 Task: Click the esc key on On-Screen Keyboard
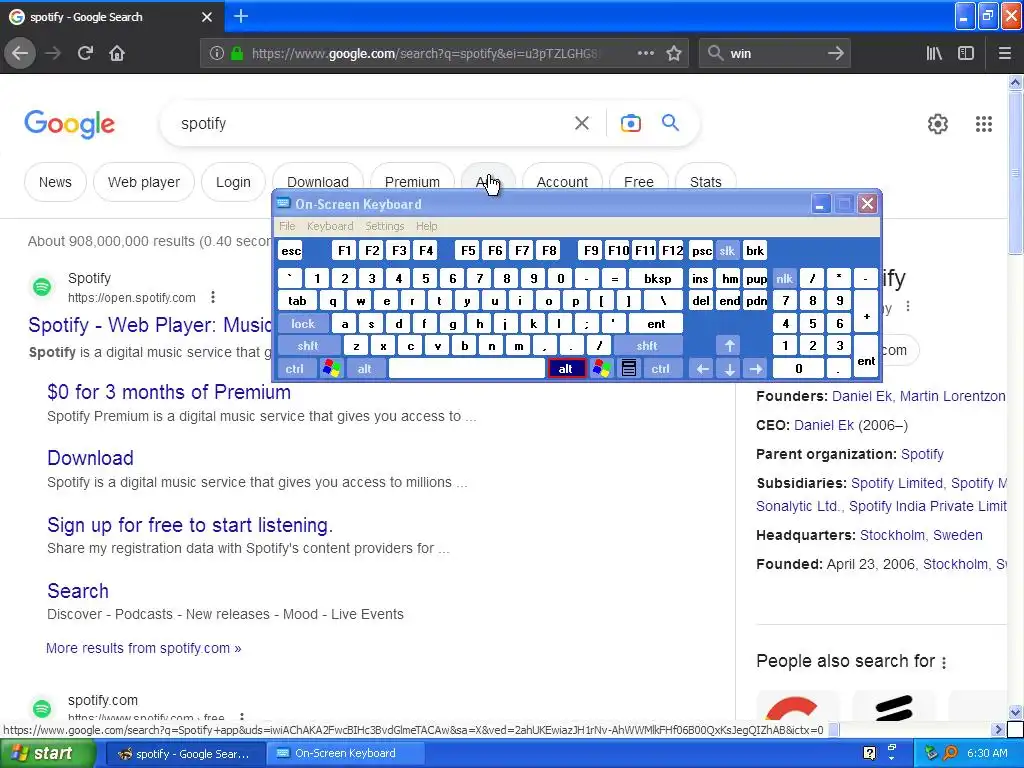pos(291,251)
